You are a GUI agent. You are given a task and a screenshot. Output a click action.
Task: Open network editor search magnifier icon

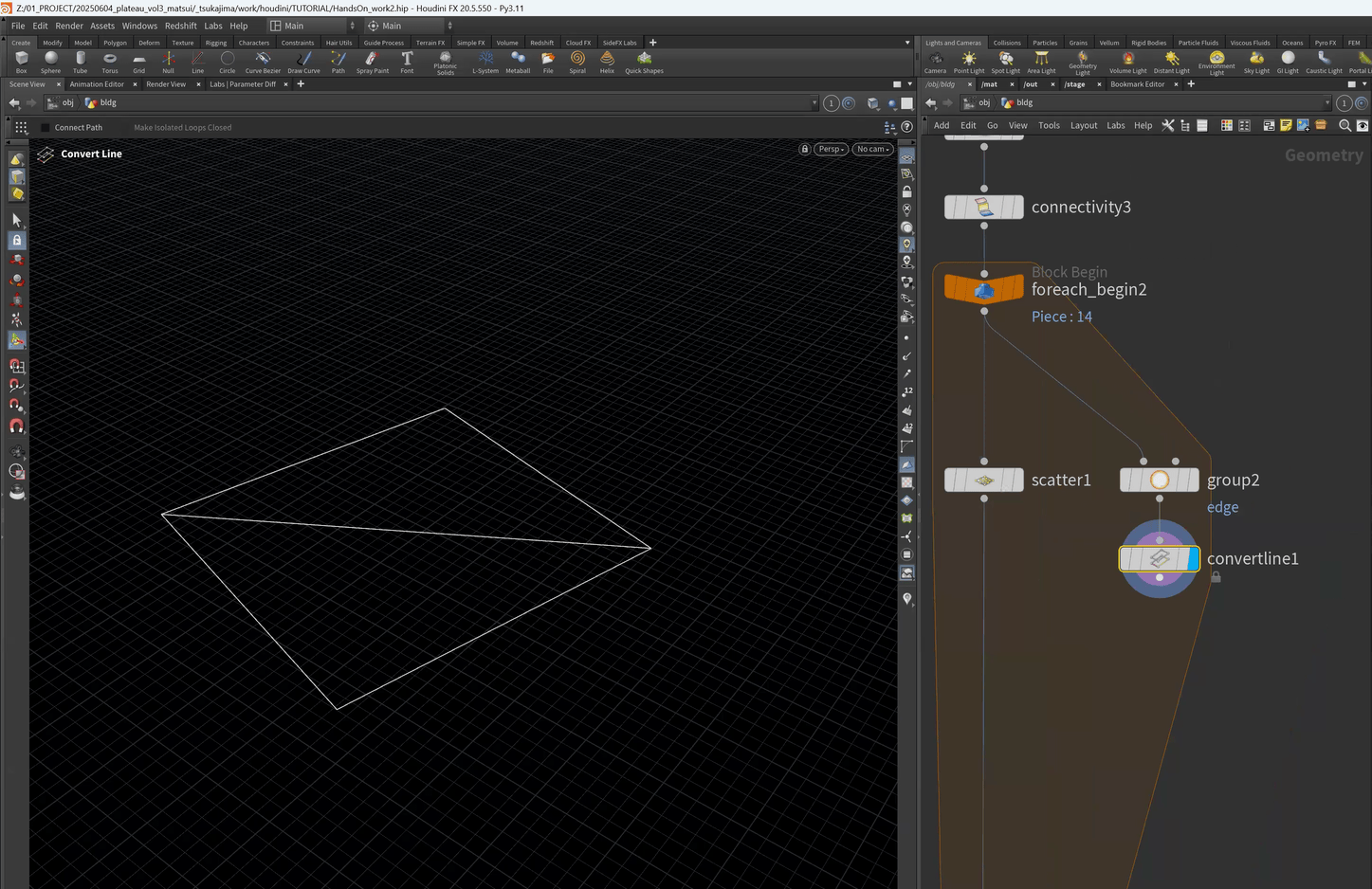[1345, 125]
